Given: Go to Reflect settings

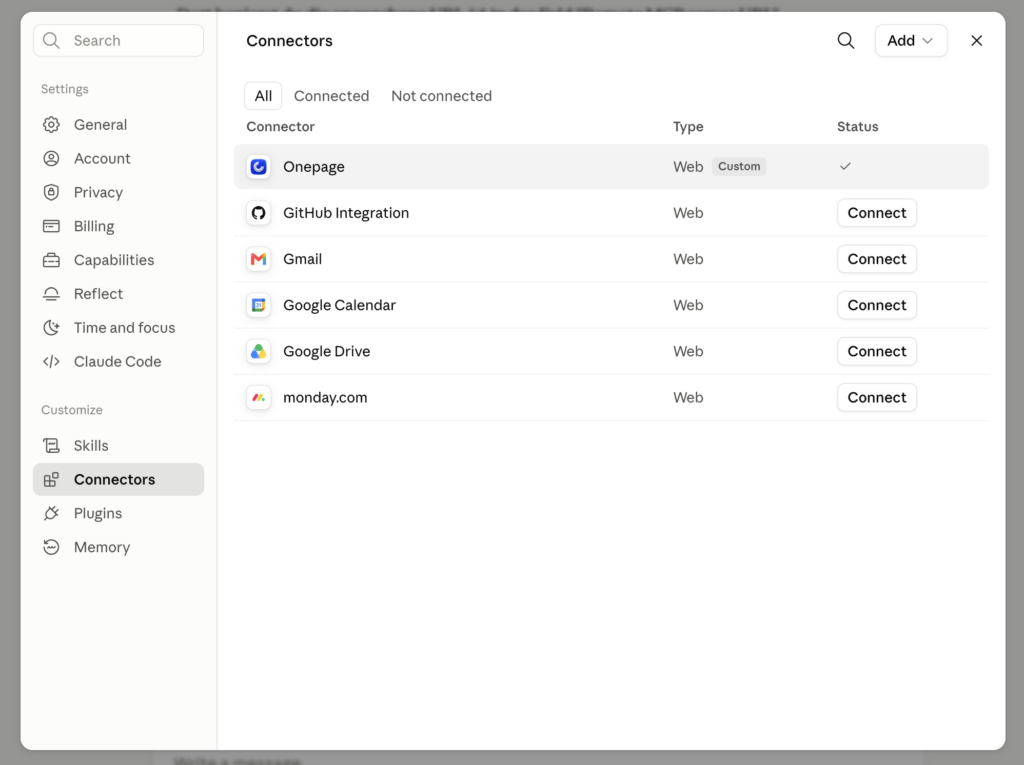Looking at the screenshot, I should 118,294.
